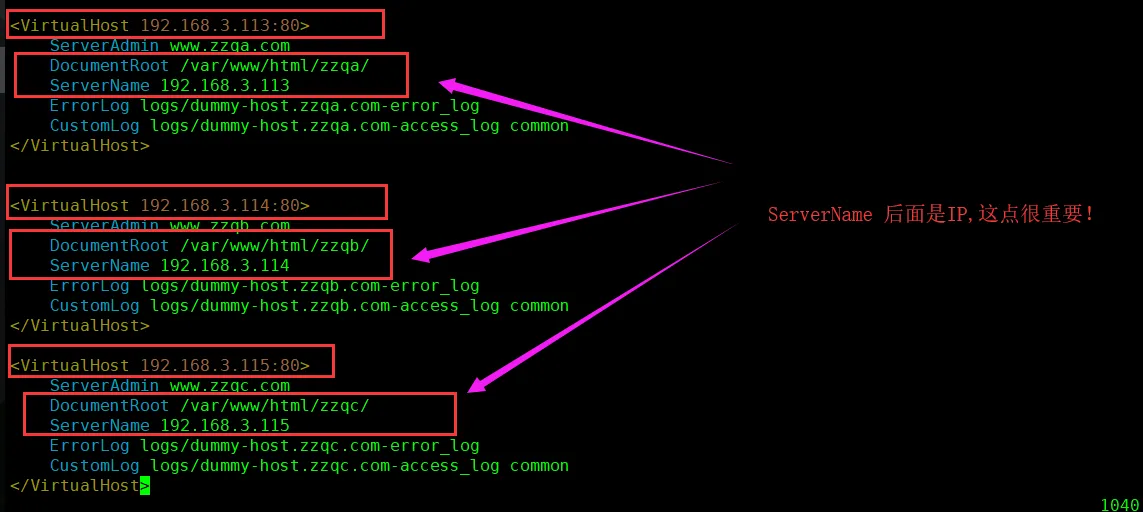
Task: Click the VirtualHost 192.168.3.115:80 opening tag
Action: point(160,365)
